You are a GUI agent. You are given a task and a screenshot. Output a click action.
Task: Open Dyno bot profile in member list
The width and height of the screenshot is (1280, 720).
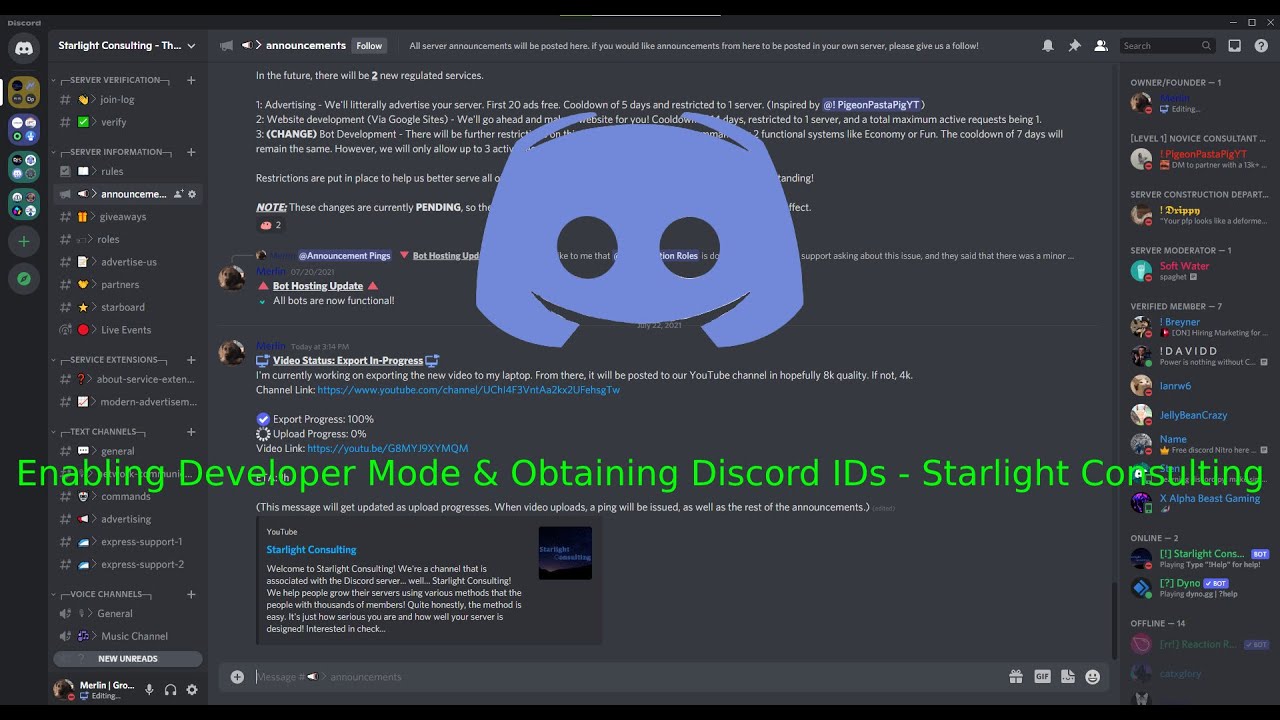pyautogui.click(x=1200, y=588)
